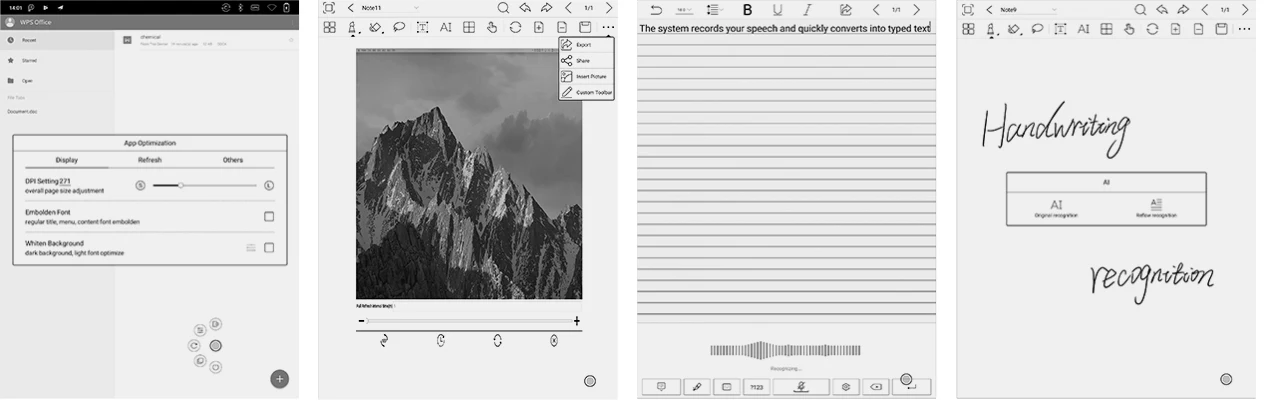
Task: Select the lasso tool in Note11
Action: [x=398, y=28]
